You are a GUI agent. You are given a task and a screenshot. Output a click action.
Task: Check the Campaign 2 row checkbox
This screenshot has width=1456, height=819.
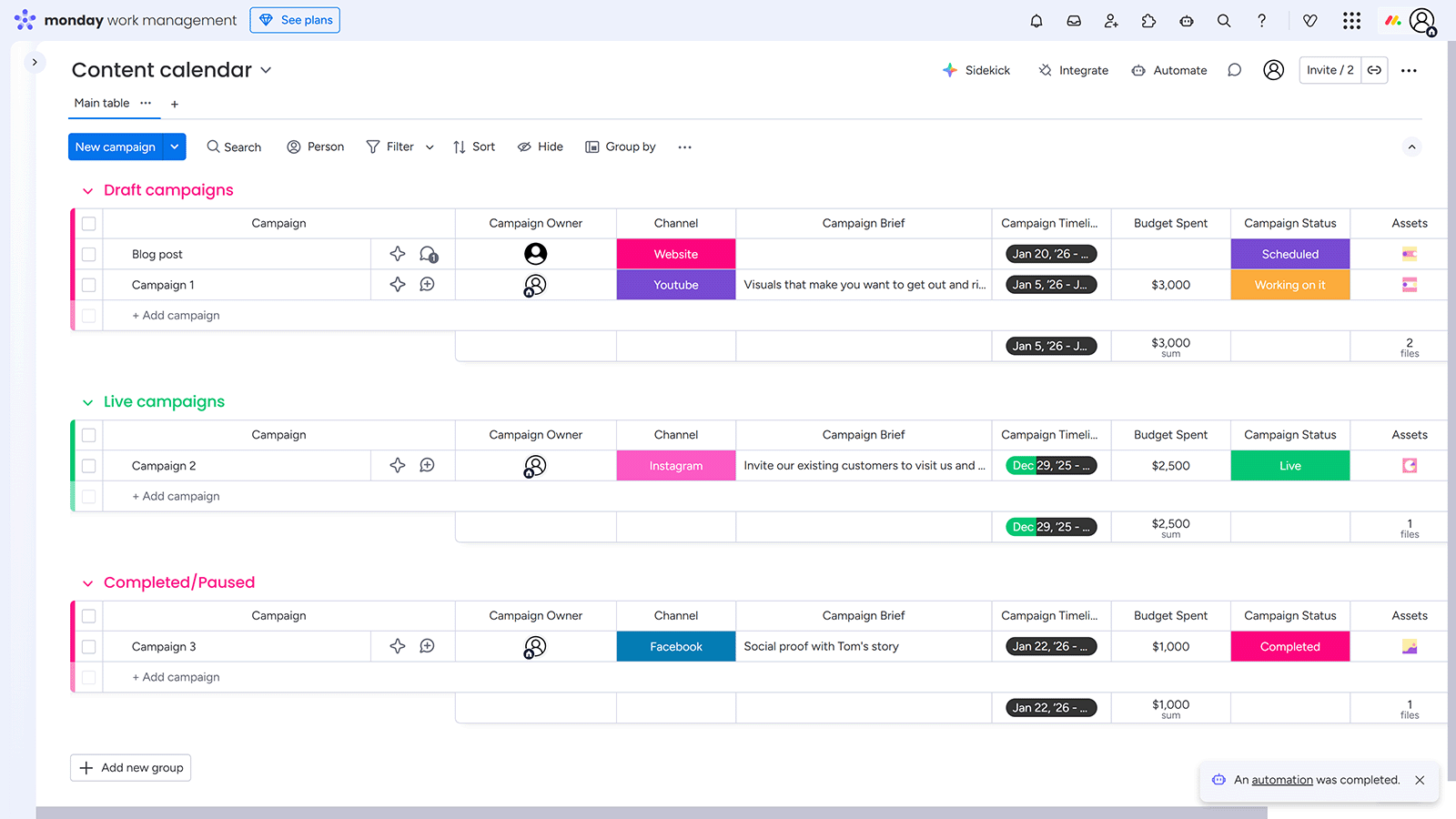pyautogui.click(x=88, y=465)
